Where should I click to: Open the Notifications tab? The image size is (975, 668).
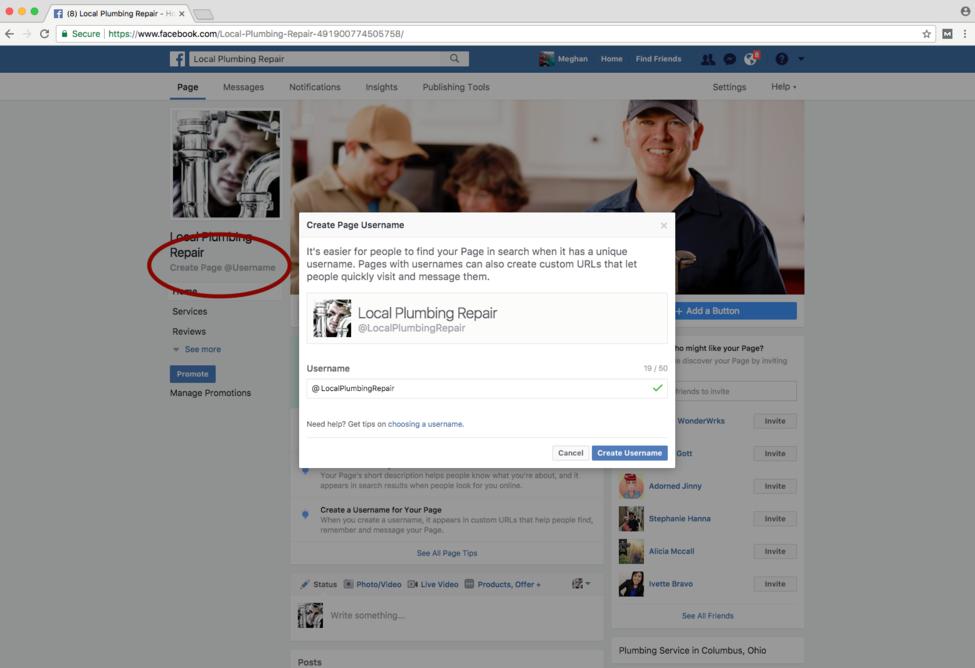coord(315,87)
